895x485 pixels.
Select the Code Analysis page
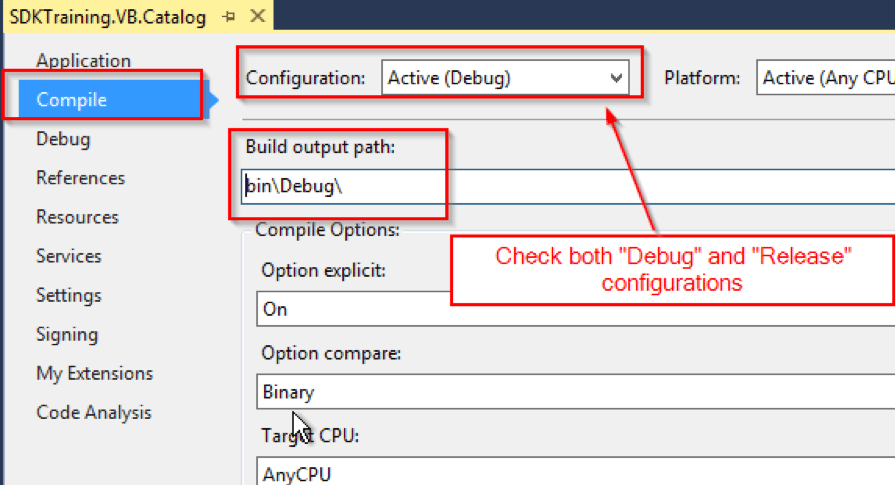coord(93,412)
